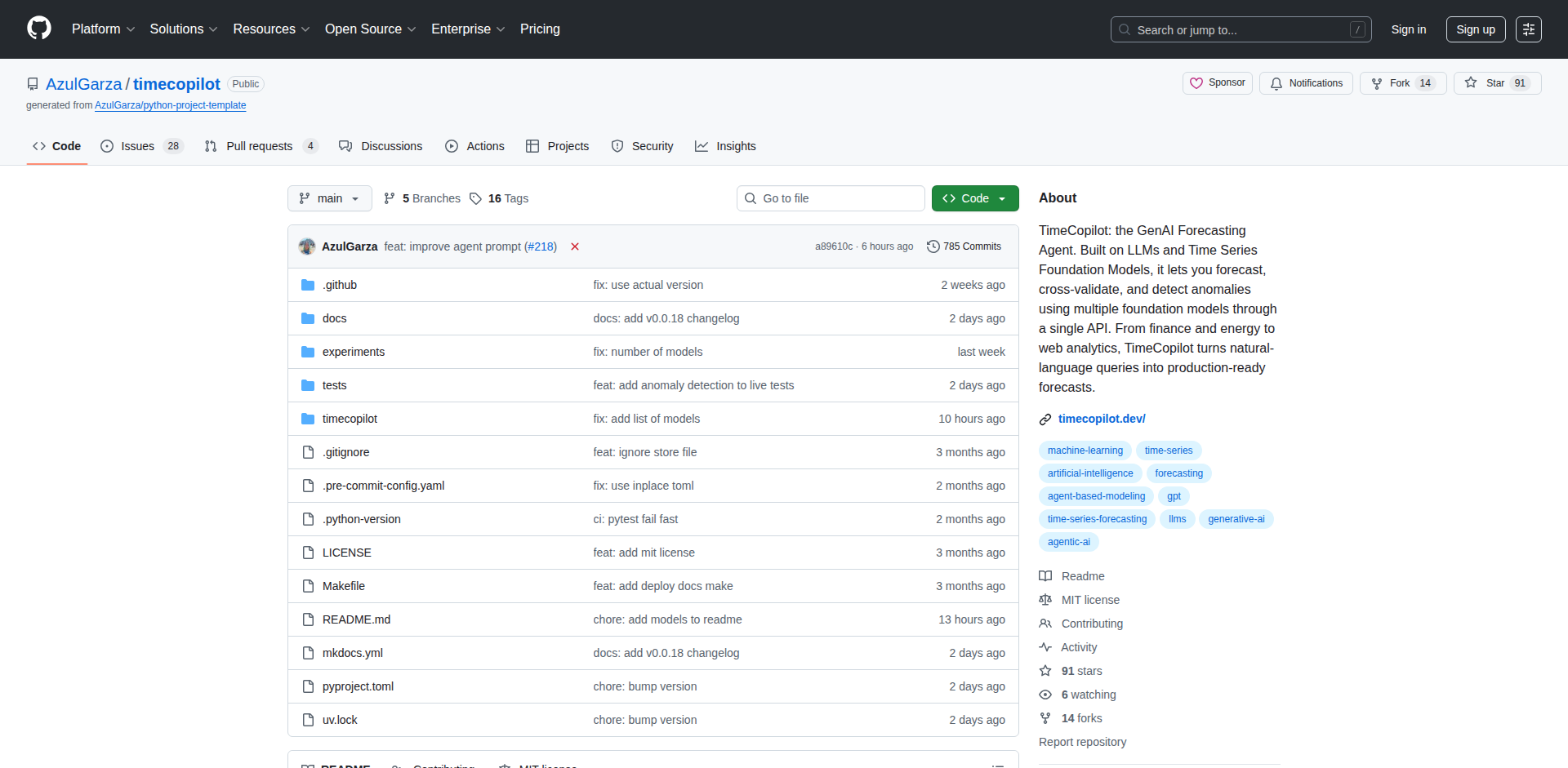Open the LICENSE file

(x=346, y=553)
